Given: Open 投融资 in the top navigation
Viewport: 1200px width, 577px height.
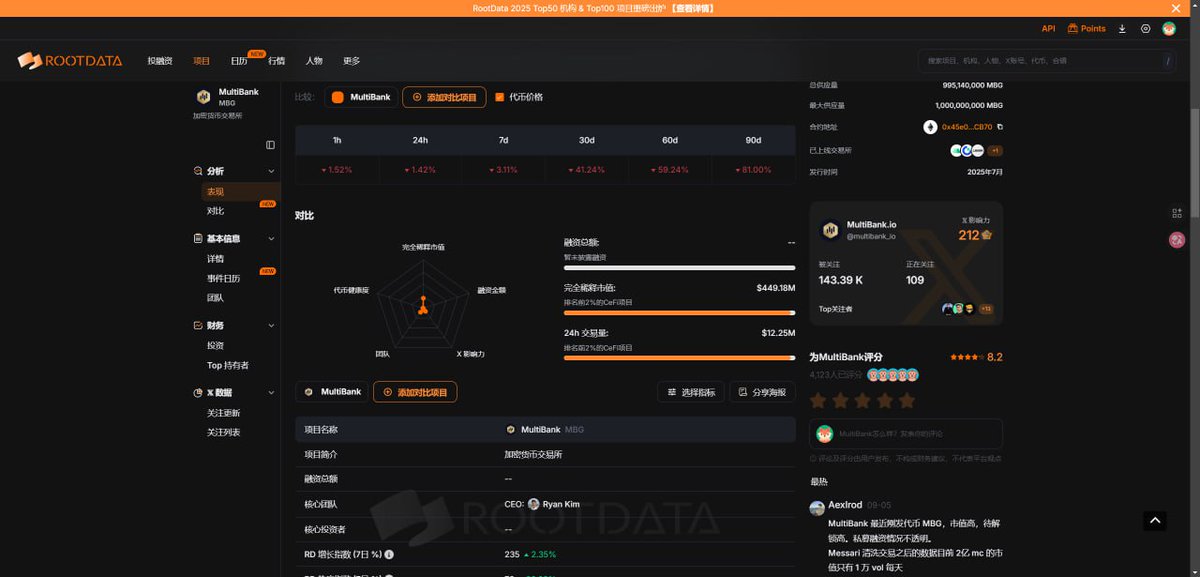Looking at the screenshot, I should [x=160, y=61].
